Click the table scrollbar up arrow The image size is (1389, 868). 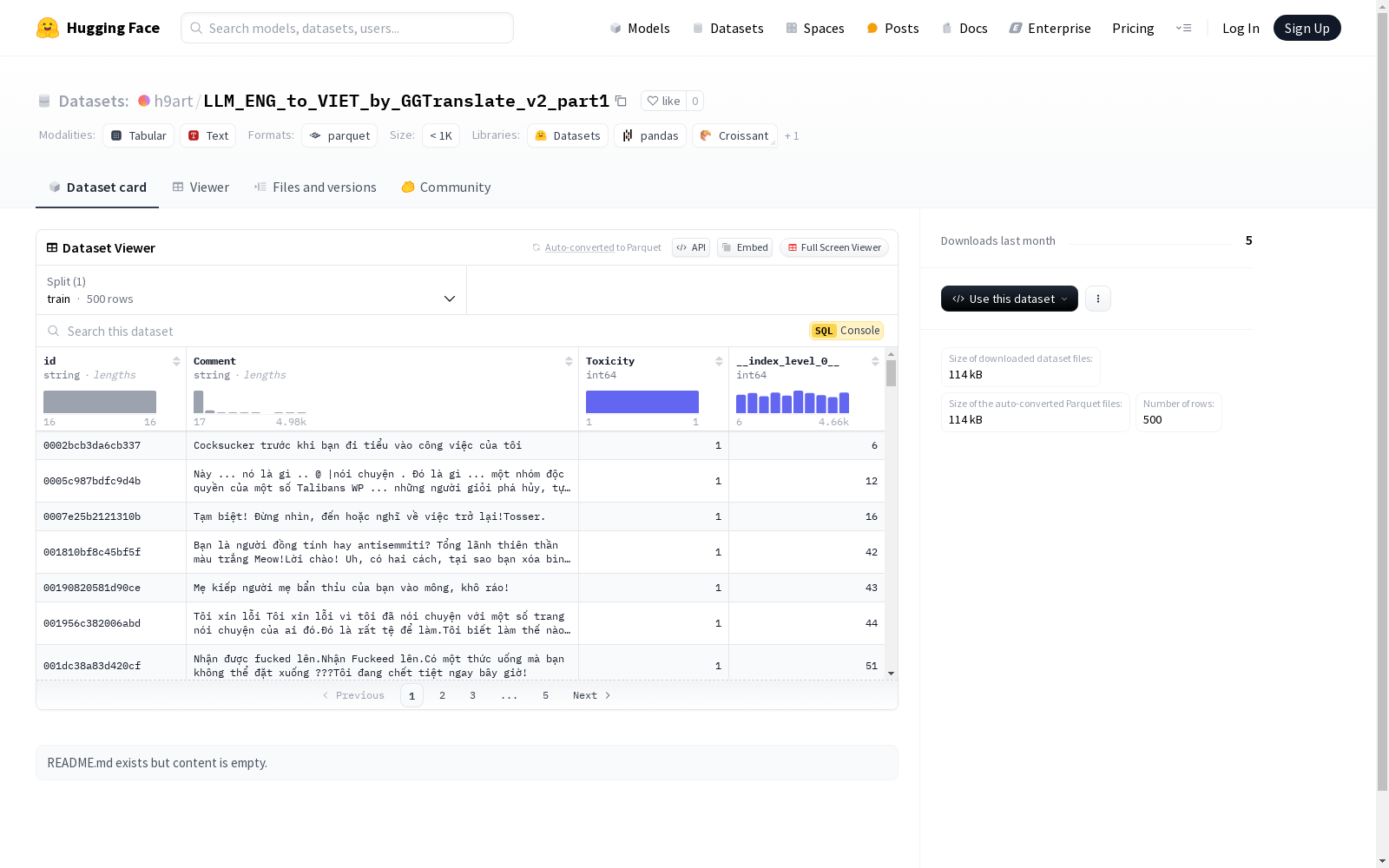[891, 354]
